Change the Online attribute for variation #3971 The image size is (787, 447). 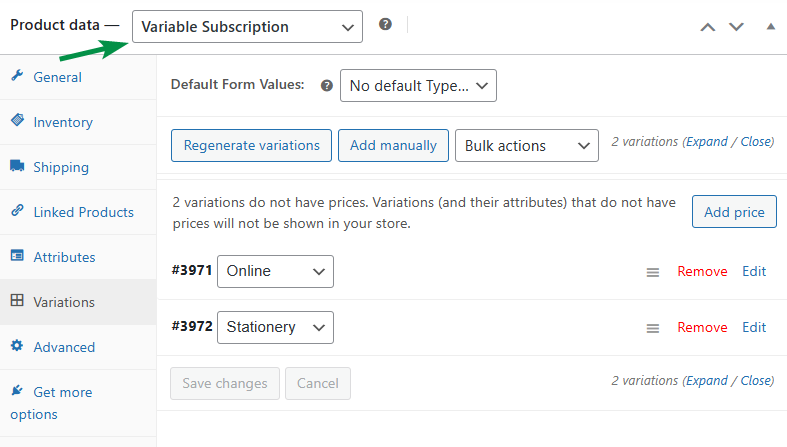[275, 271]
